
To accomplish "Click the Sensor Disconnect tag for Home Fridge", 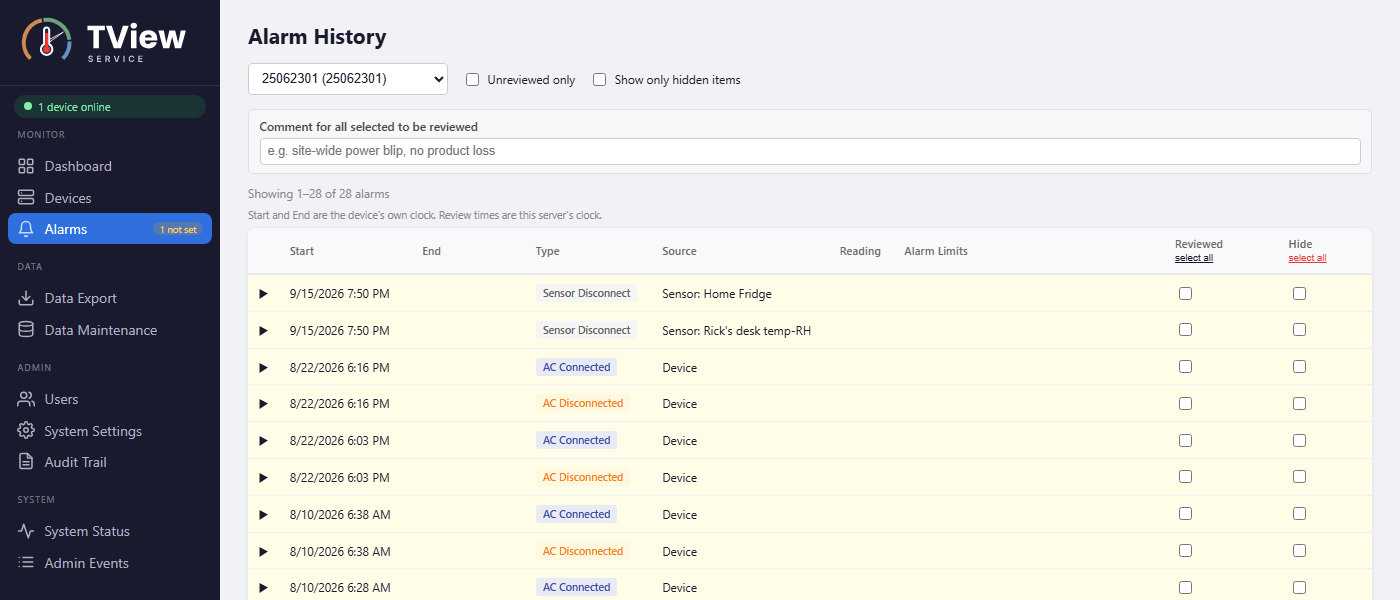I will coord(586,294).
